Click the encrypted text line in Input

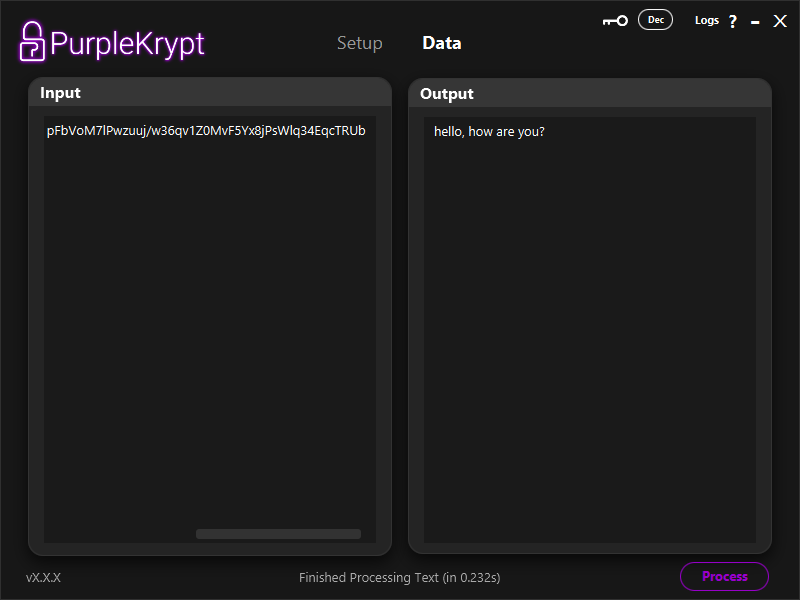pos(206,131)
